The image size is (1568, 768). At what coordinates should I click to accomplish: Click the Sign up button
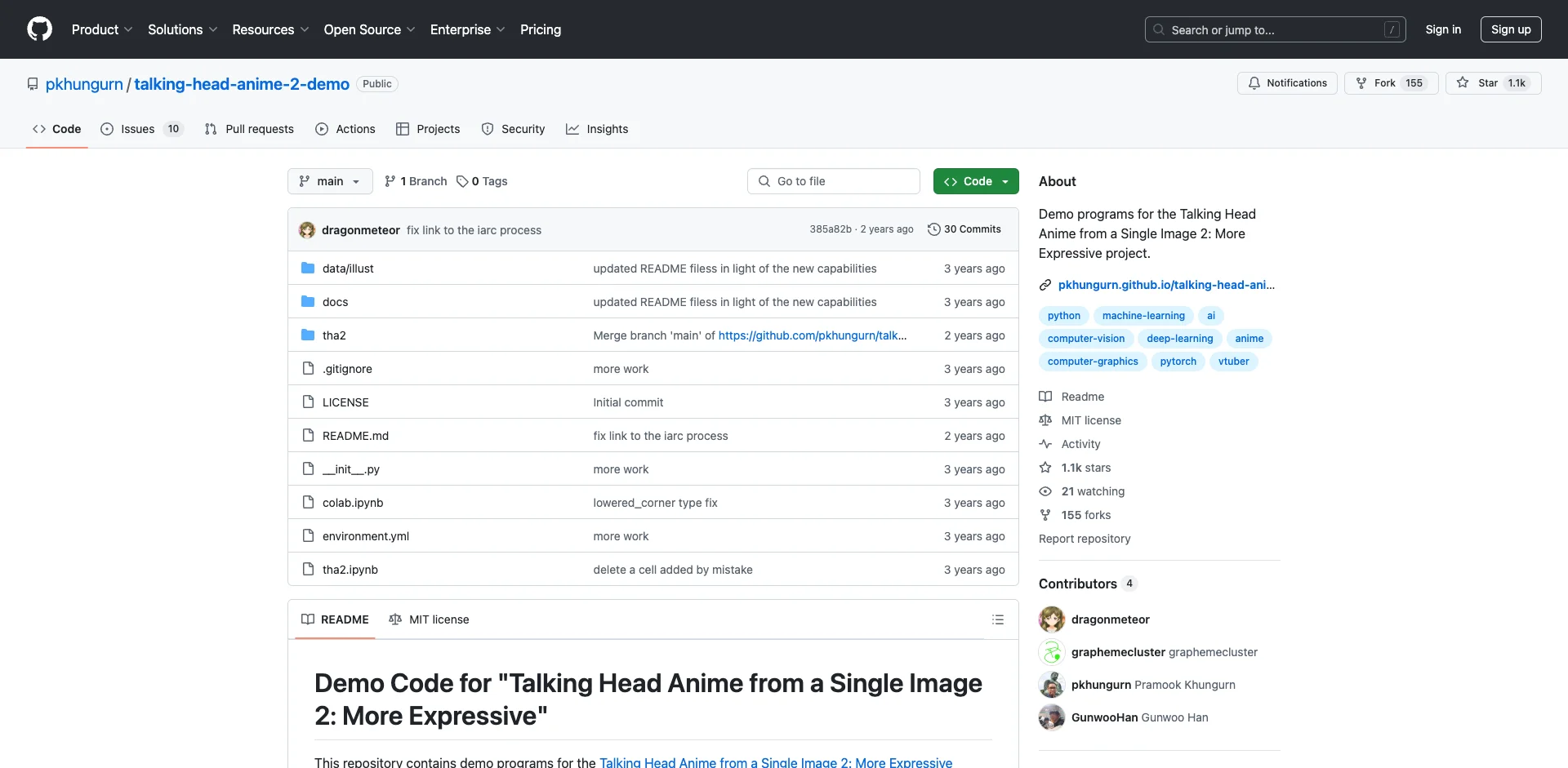[x=1511, y=29]
